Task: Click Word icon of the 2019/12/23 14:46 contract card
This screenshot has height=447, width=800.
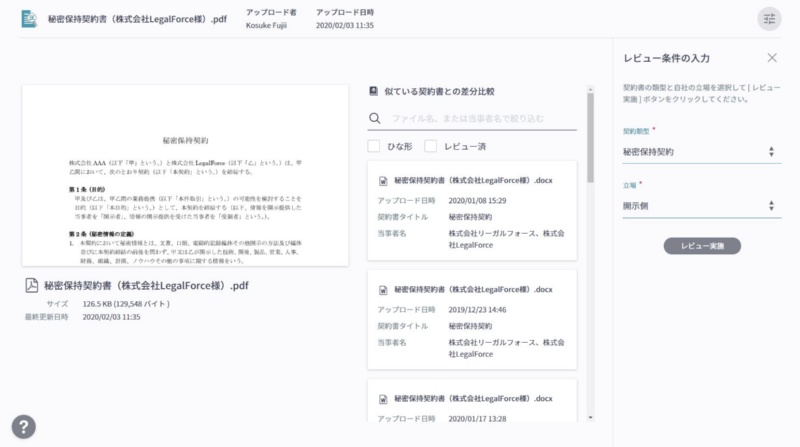Action: click(x=383, y=290)
